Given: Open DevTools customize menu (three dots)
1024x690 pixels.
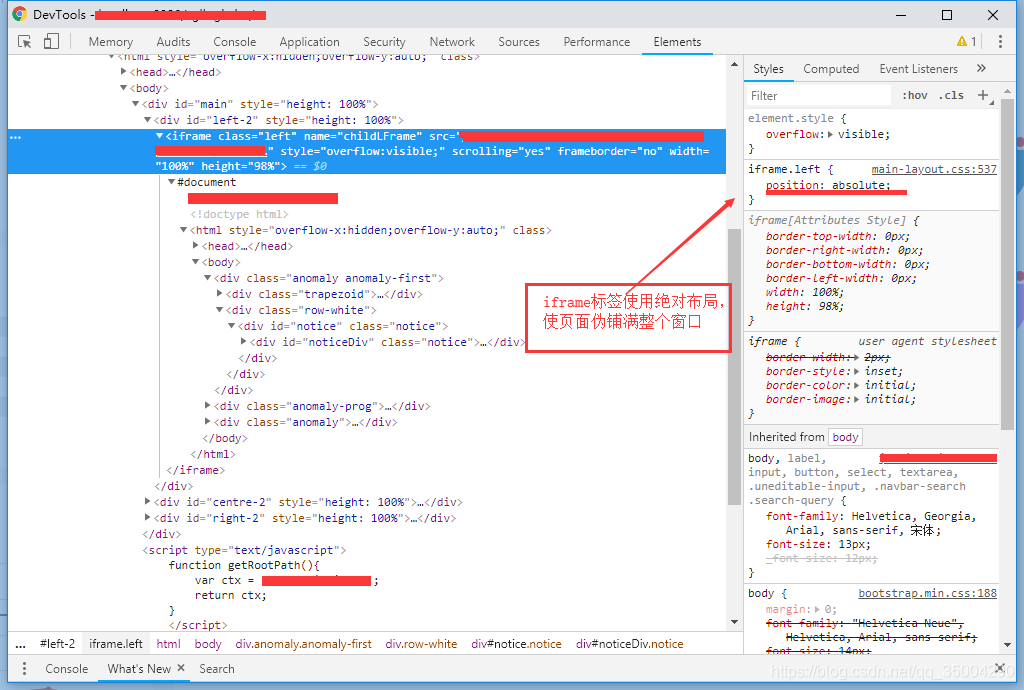Looking at the screenshot, I should coord(1000,42).
